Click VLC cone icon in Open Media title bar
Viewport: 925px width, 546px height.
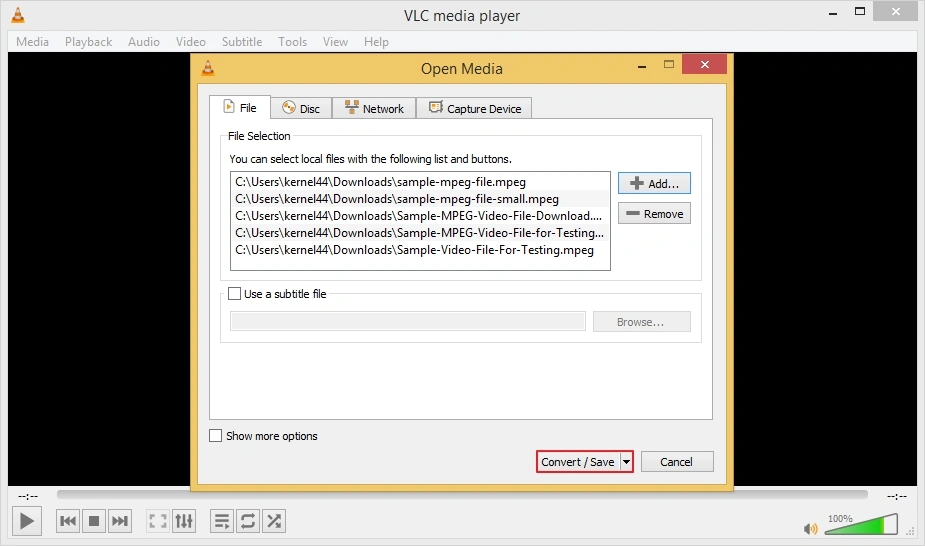[208, 68]
